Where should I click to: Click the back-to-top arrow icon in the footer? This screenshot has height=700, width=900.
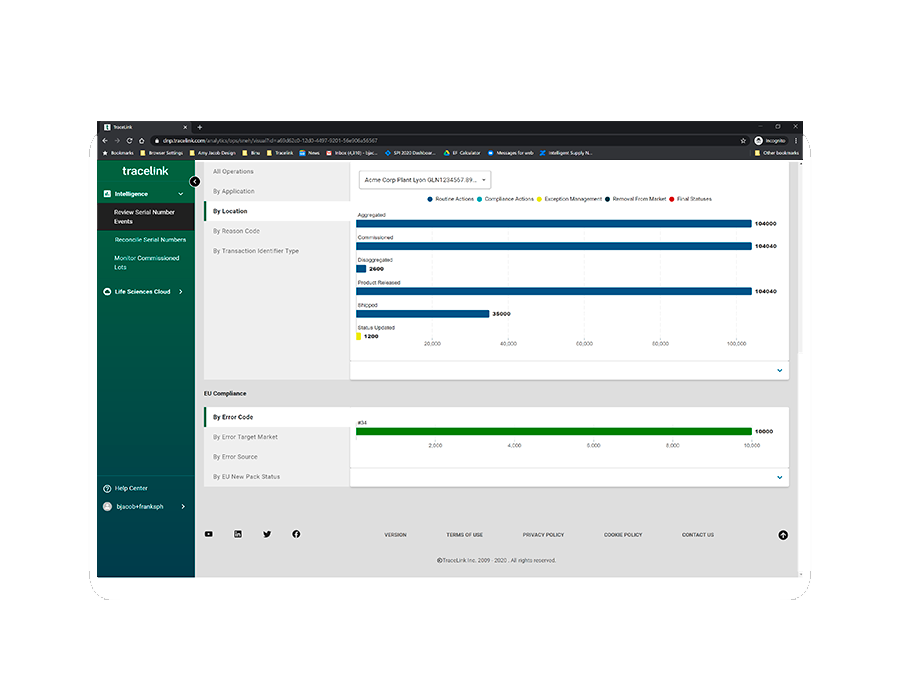[783, 535]
